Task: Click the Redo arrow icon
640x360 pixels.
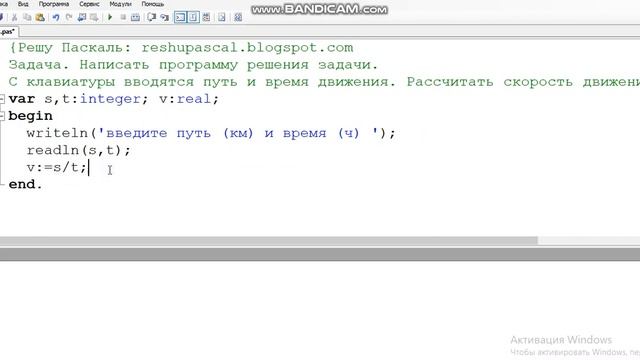Action: pyautogui.click(x=69, y=17)
